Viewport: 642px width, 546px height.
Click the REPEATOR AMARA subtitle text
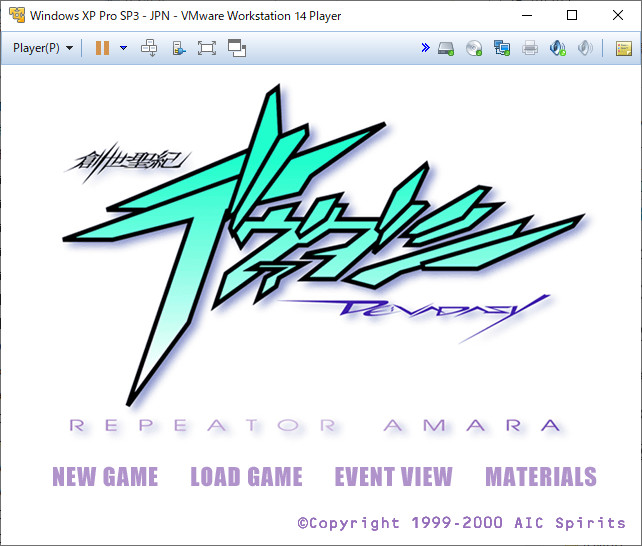[314, 426]
